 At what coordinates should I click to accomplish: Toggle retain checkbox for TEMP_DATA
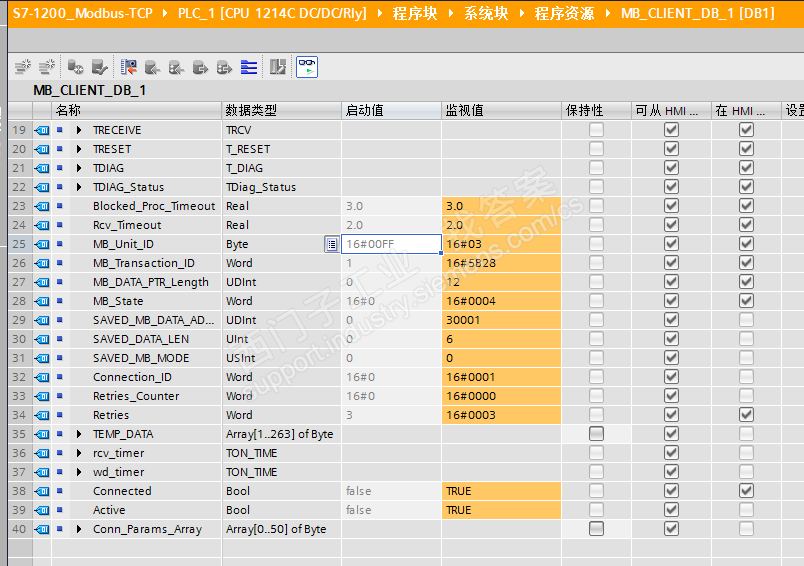click(x=596, y=434)
